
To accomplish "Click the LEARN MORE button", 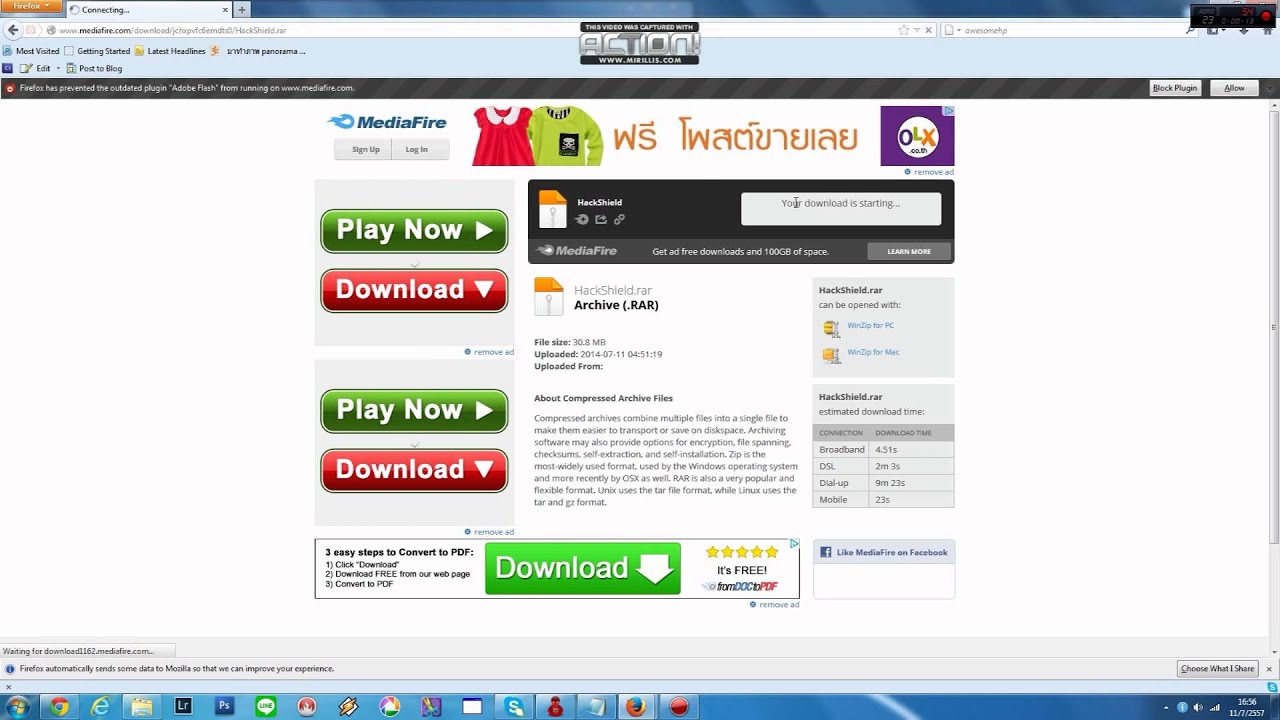I will click(x=909, y=251).
